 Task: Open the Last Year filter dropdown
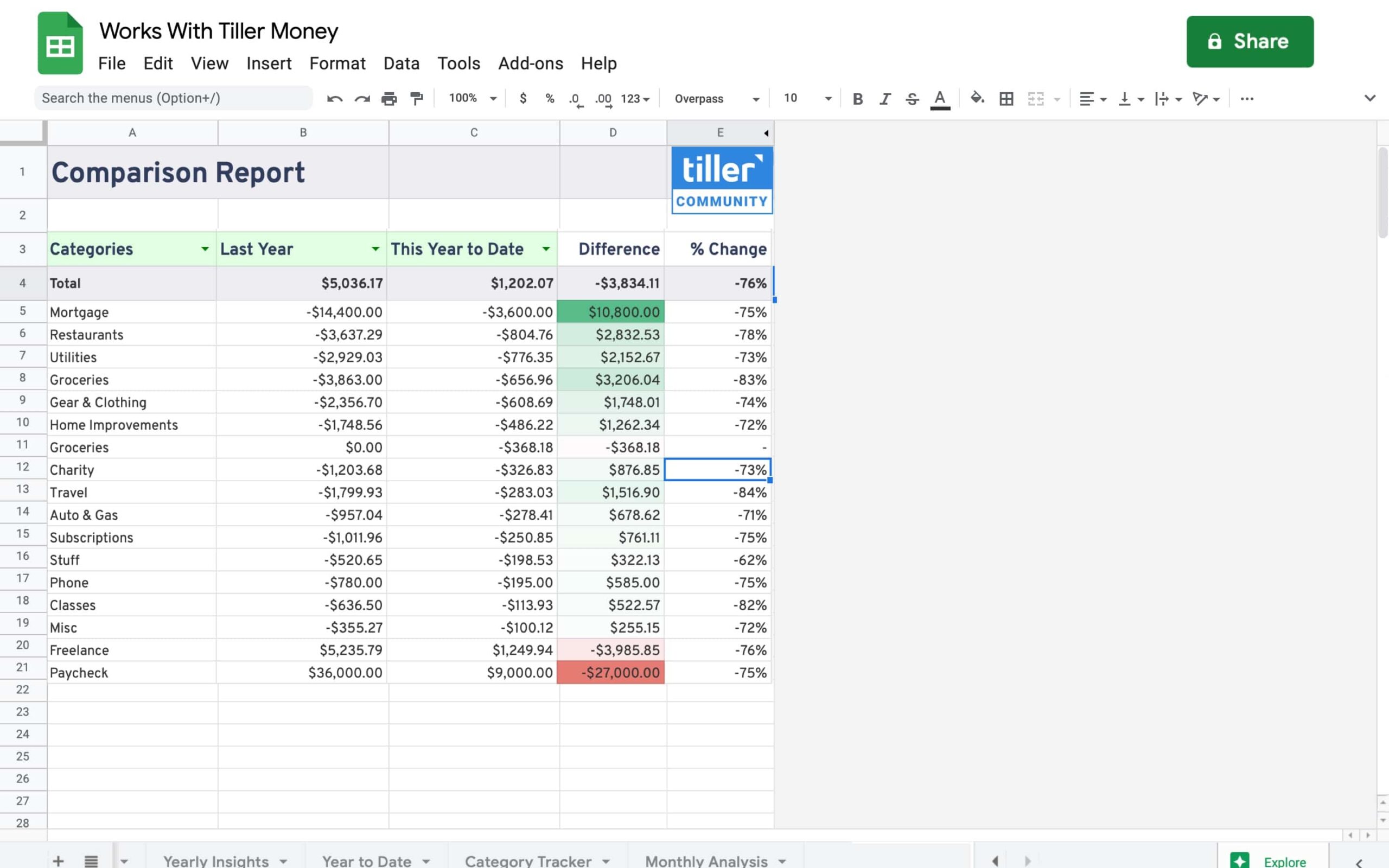pyautogui.click(x=375, y=248)
